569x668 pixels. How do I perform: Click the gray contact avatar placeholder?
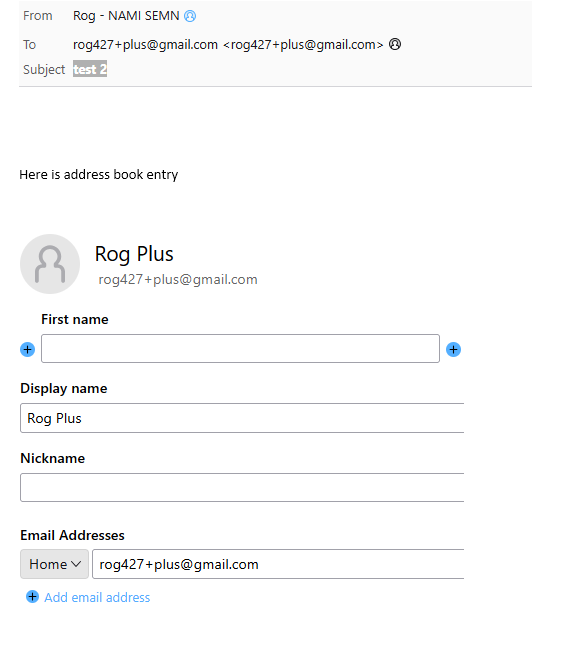point(50,264)
